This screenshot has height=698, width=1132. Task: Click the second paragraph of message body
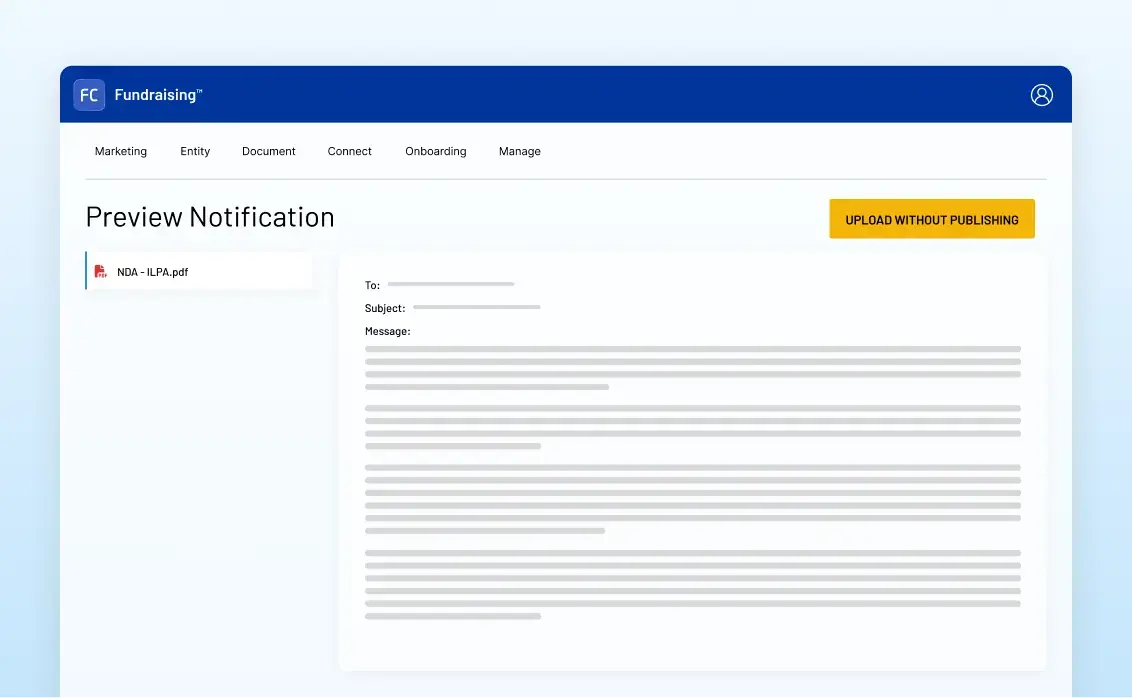(692, 427)
